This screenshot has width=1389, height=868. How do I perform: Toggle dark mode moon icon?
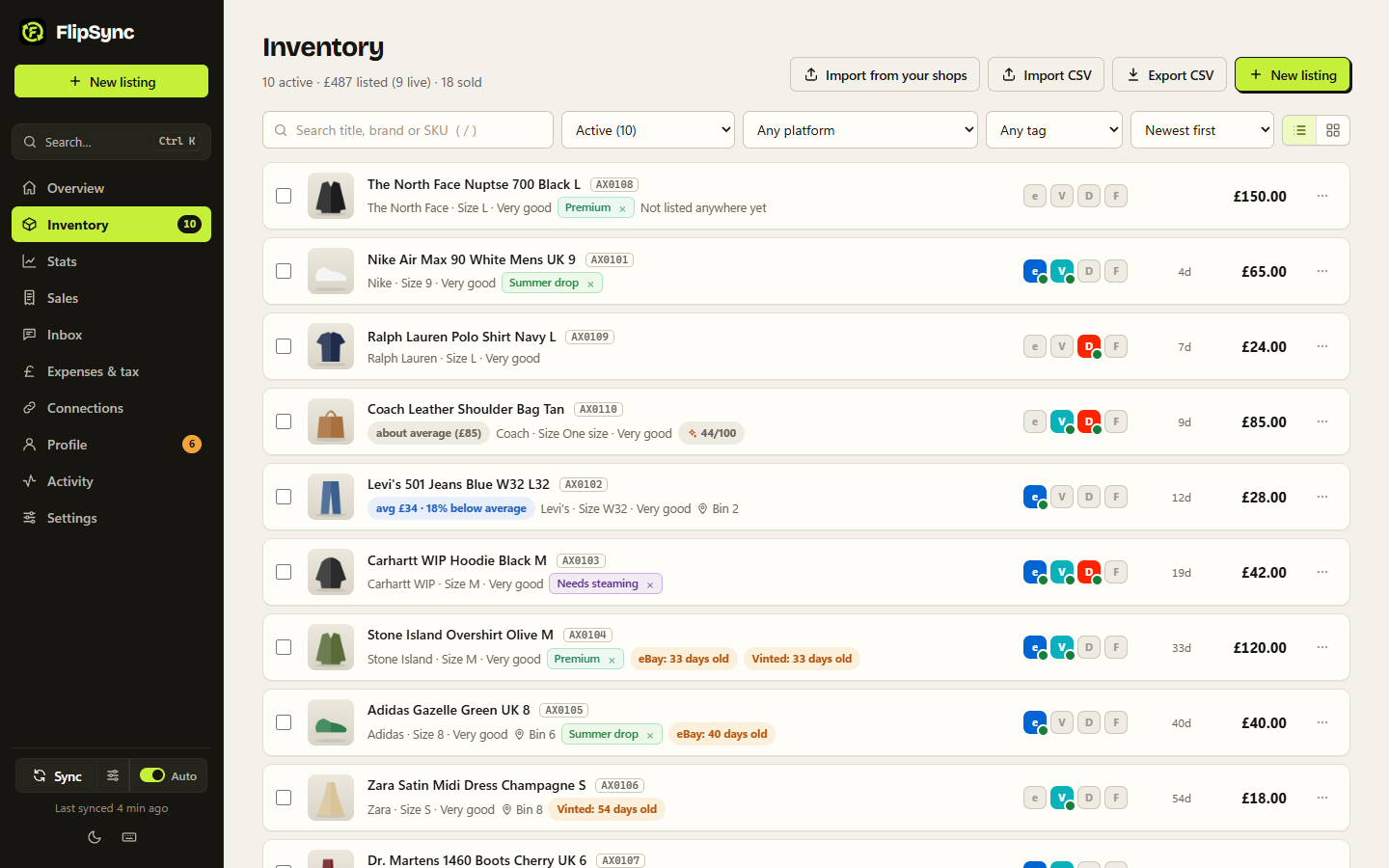[95, 837]
